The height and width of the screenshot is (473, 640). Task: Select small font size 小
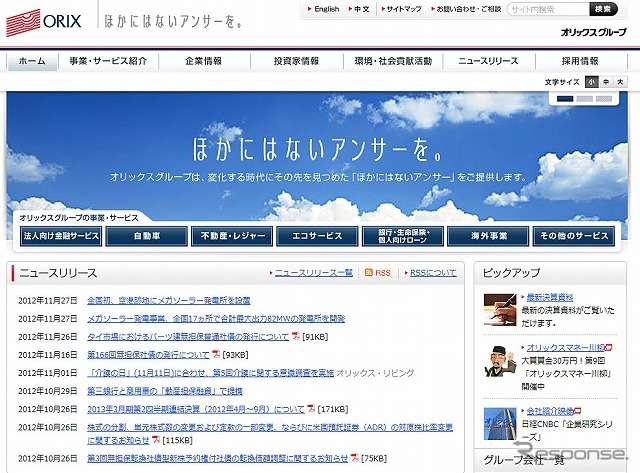(x=591, y=82)
